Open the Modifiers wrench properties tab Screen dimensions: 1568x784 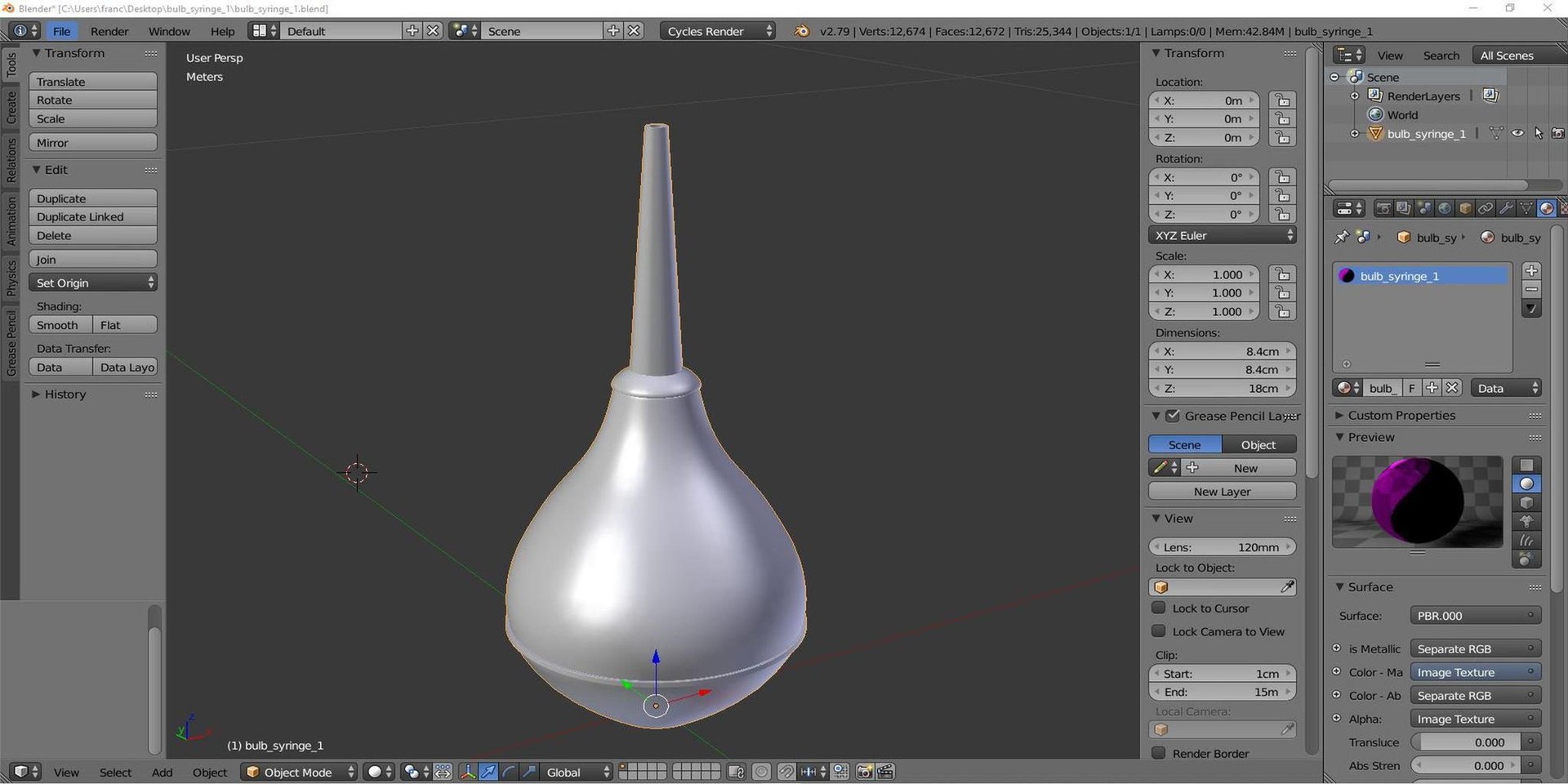[x=1506, y=208]
